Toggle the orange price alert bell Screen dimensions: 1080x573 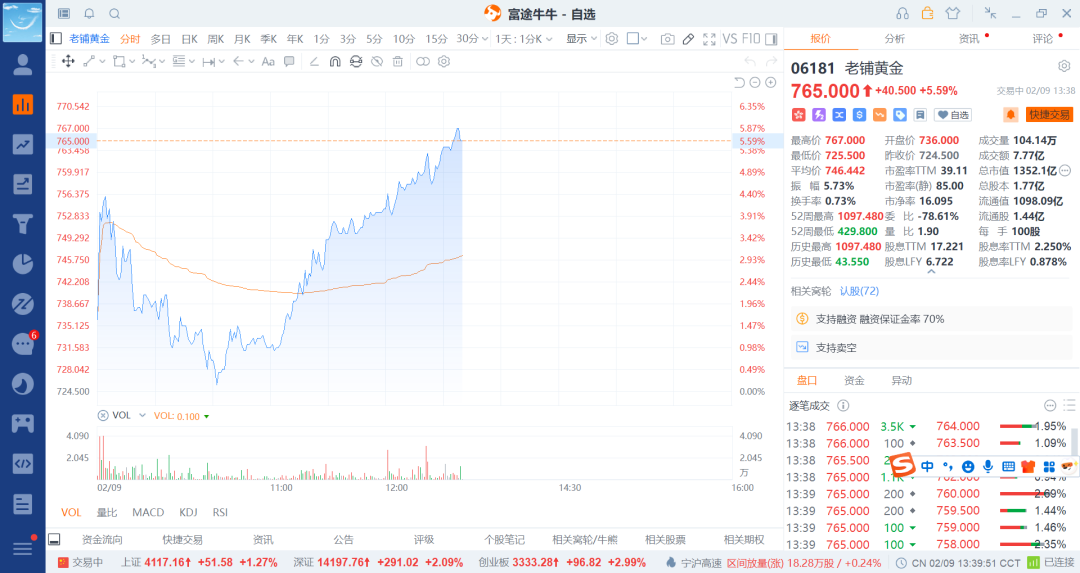[x=1010, y=114]
